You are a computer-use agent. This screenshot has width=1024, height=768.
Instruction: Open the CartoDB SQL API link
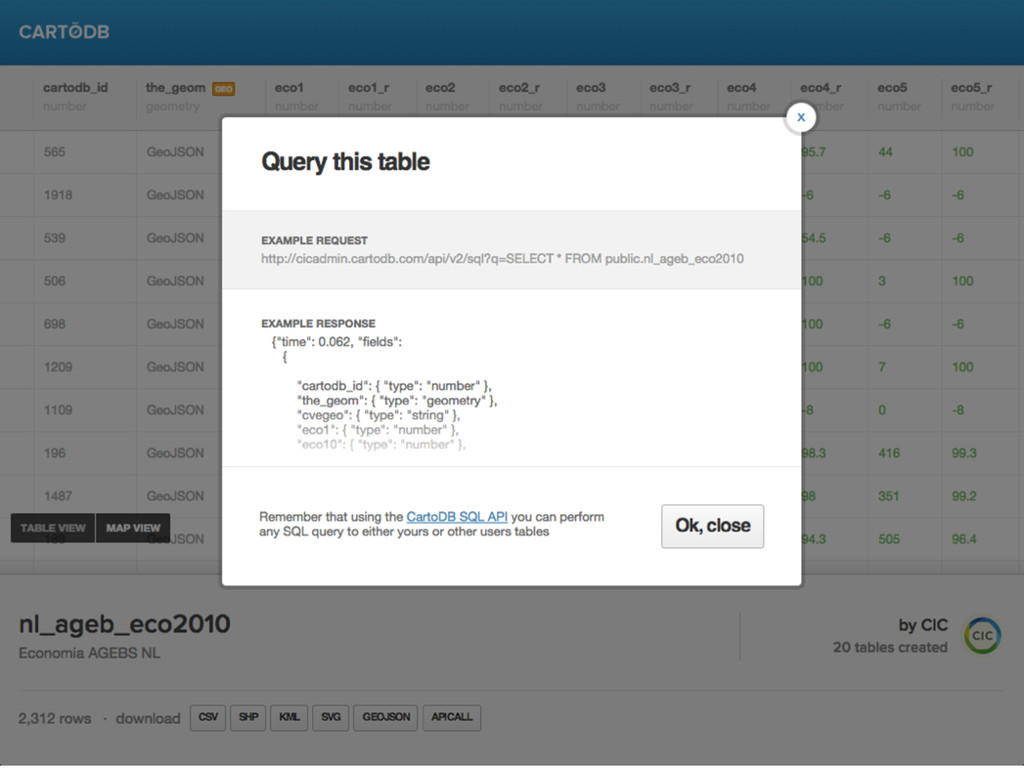pyautogui.click(x=456, y=517)
